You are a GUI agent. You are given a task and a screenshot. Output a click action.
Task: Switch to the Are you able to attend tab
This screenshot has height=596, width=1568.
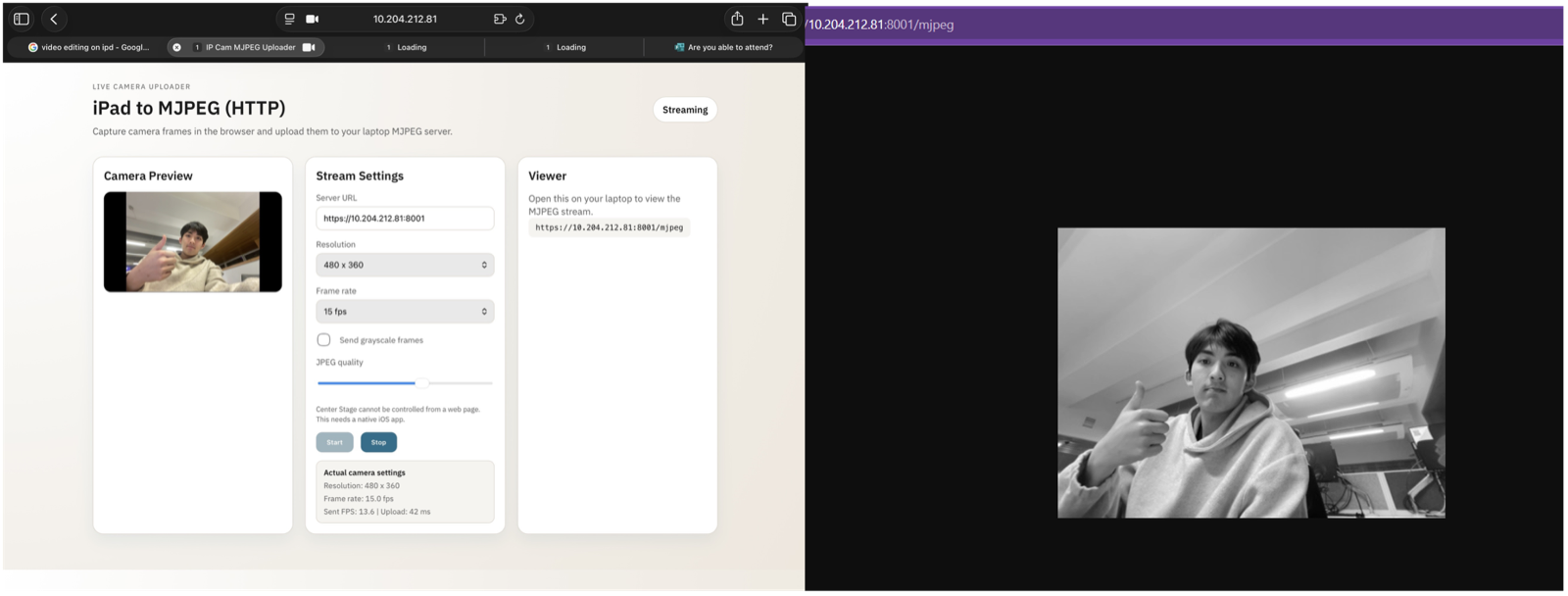click(723, 47)
